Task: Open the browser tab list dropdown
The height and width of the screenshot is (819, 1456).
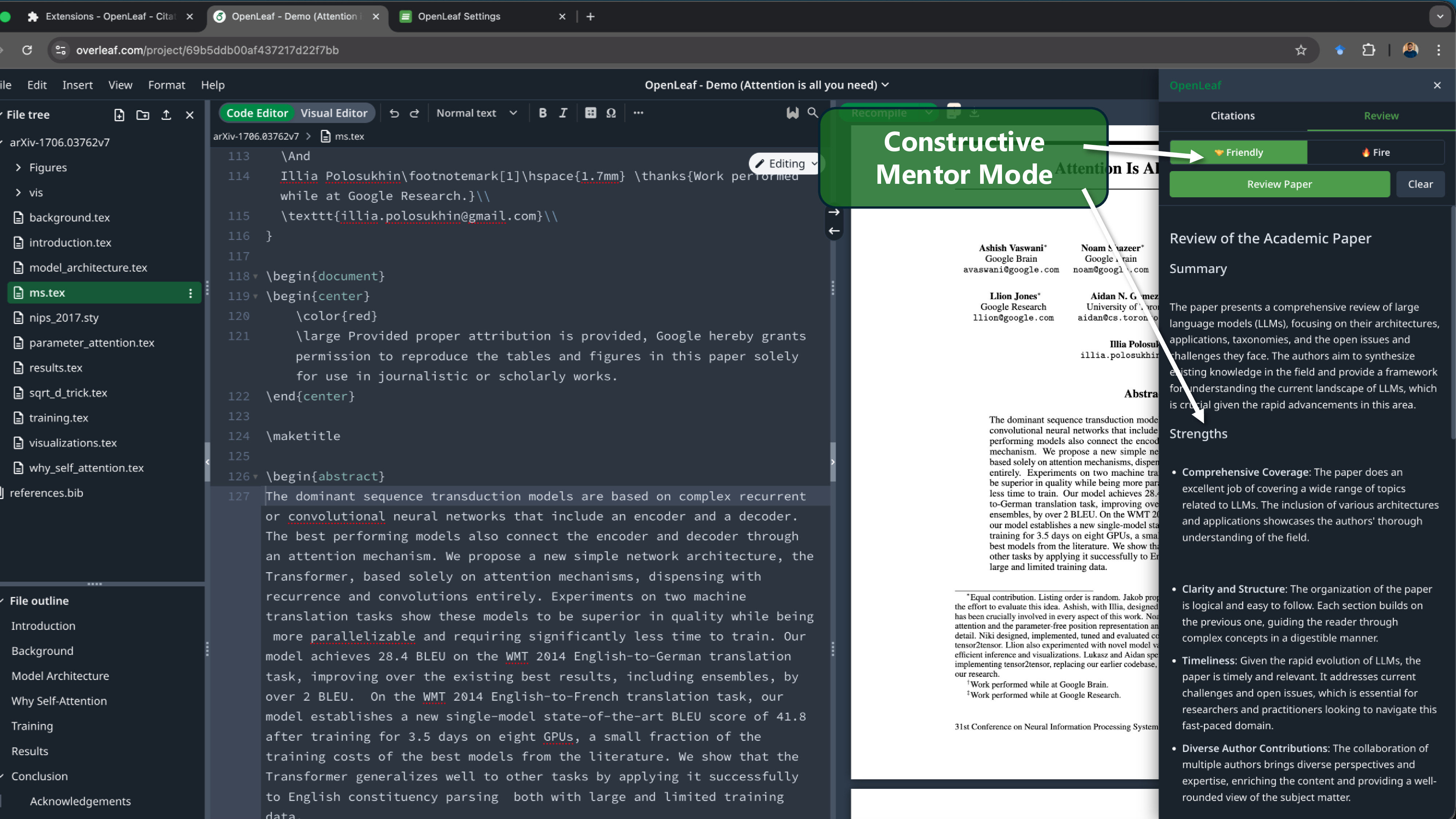Action: tap(1440, 16)
